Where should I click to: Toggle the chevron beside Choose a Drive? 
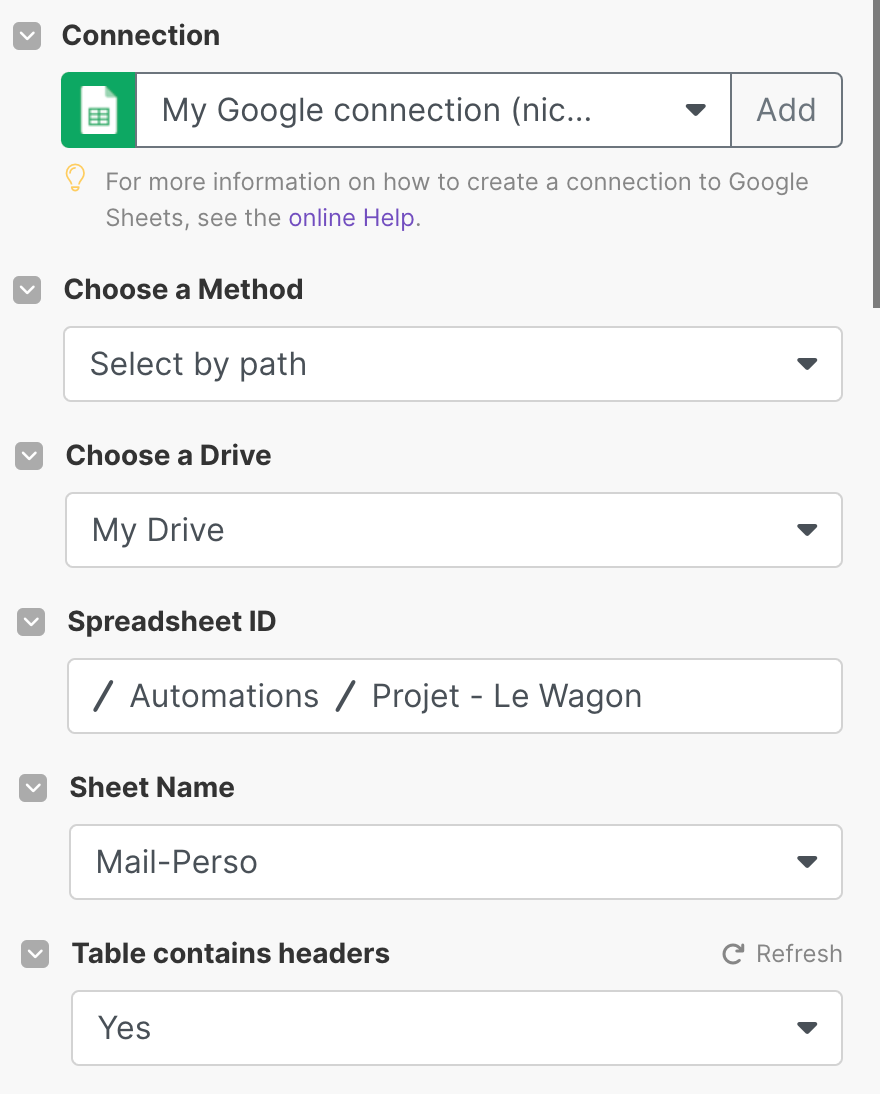29,456
